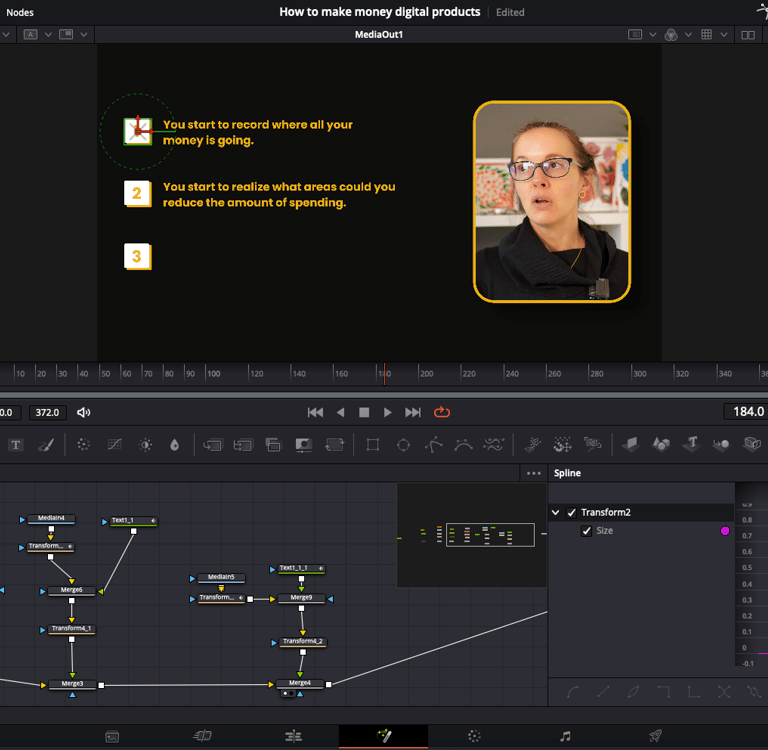Uncheck the Size spline checkbox
The height and width of the screenshot is (750, 768).
click(587, 531)
